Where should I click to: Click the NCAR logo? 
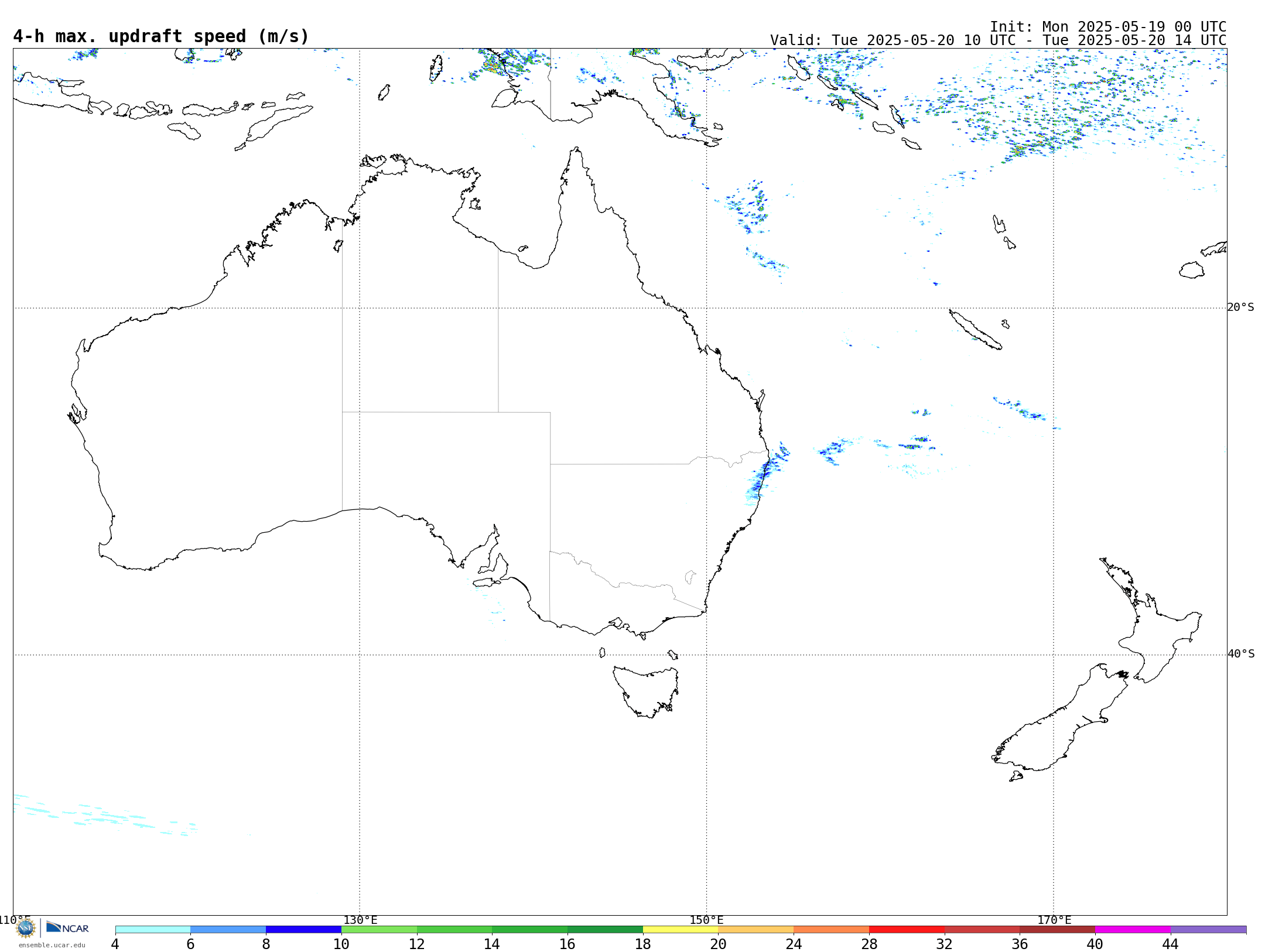click(x=67, y=927)
